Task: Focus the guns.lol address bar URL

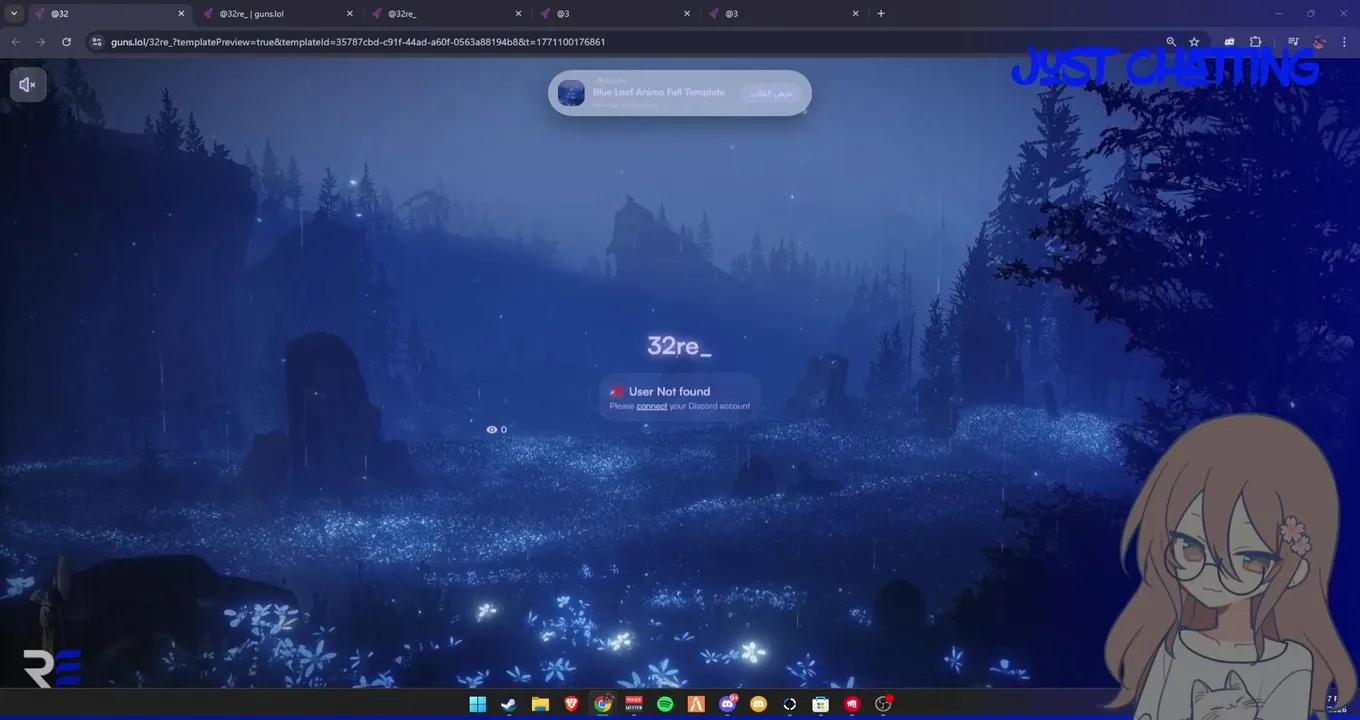Action: tap(358, 42)
